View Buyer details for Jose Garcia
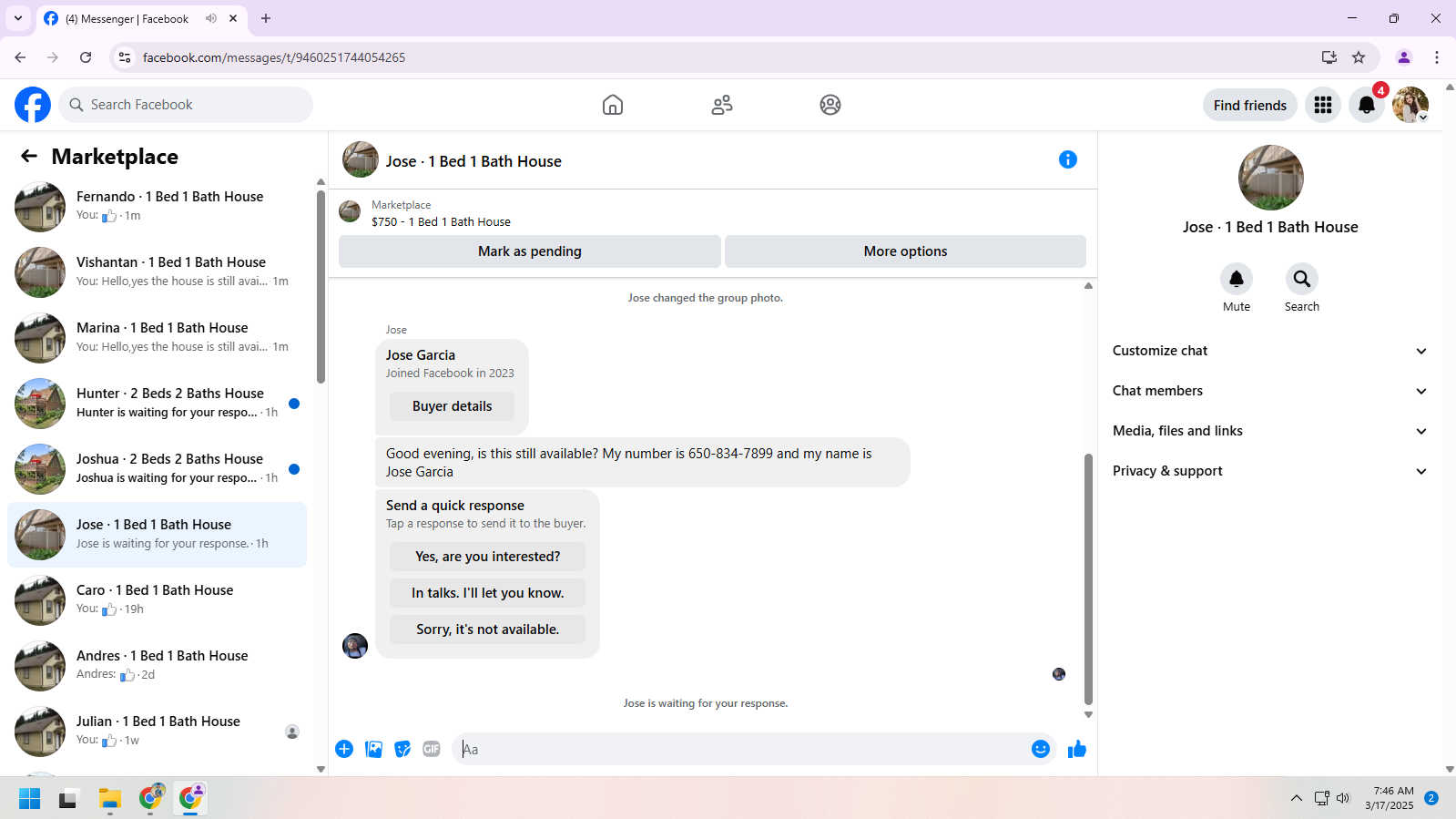1456x819 pixels. click(x=452, y=406)
